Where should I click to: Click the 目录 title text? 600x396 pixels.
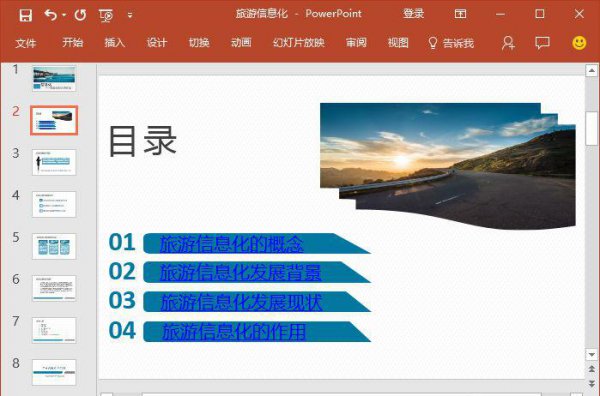(143, 141)
